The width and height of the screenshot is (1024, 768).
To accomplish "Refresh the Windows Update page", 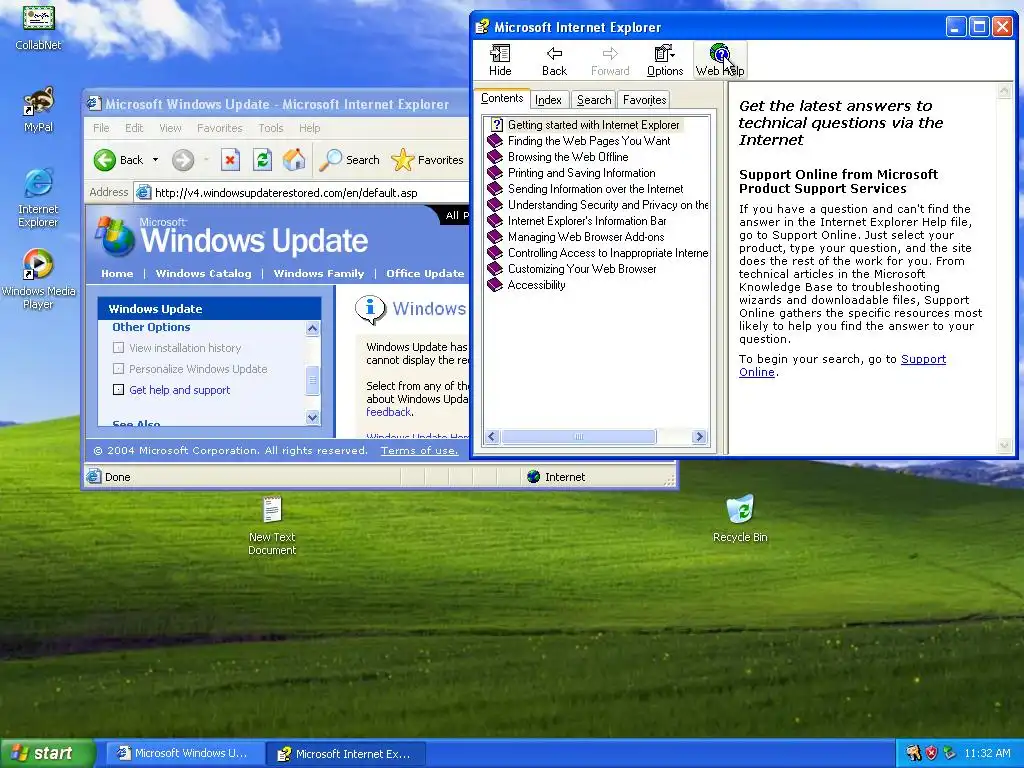I will [x=263, y=160].
